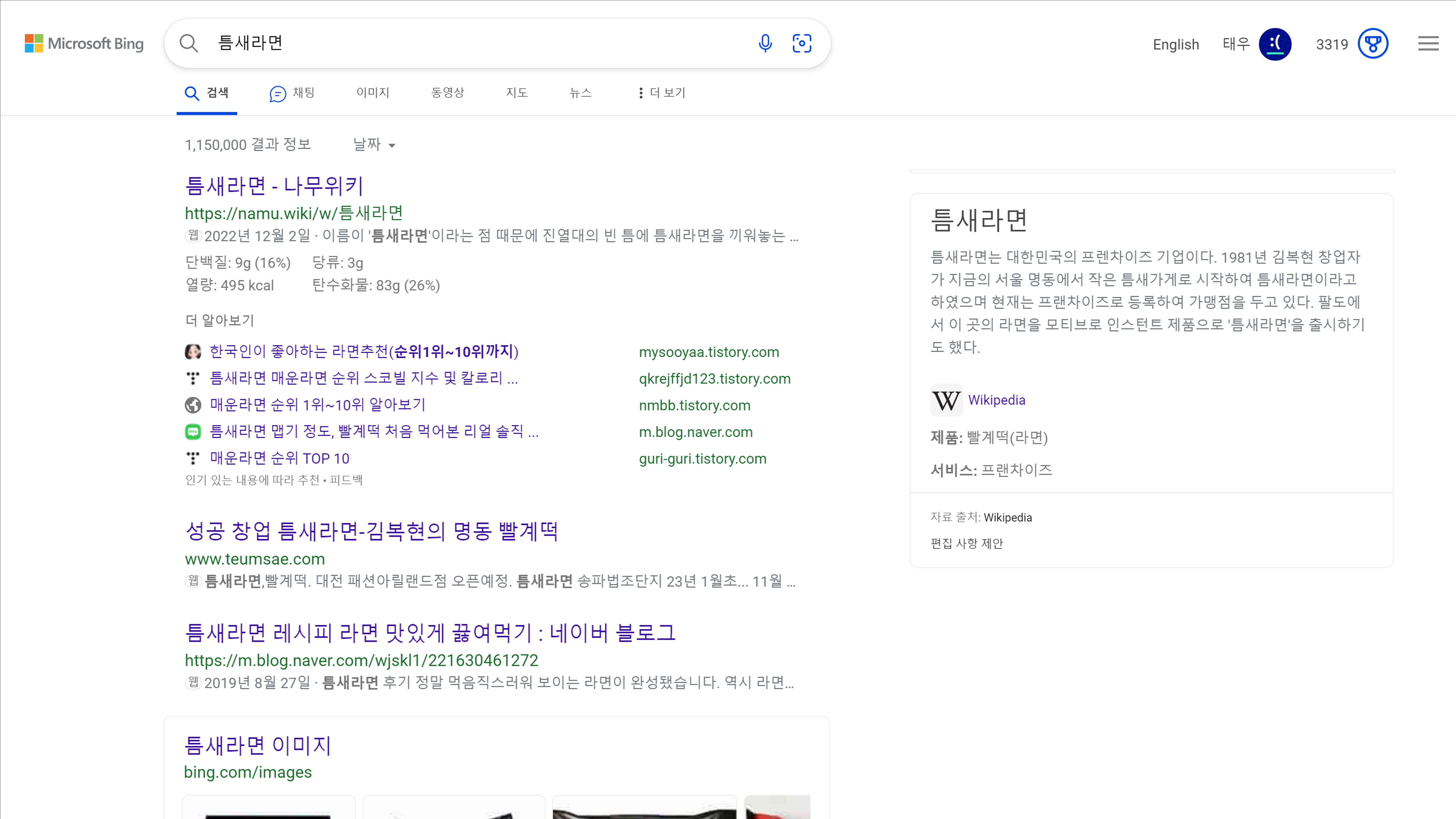Open the 틈새라면 이미지 heading
This screenshot has height=819, width=1456.
pos(258,745)
